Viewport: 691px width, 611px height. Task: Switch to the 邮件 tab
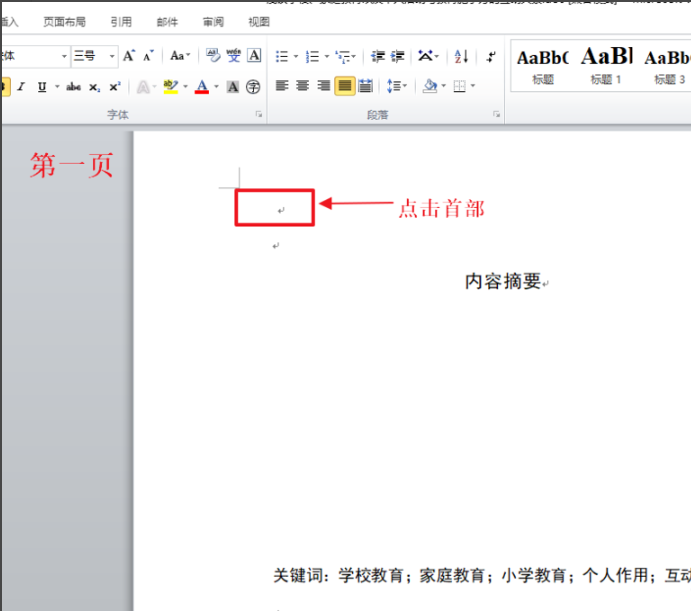point(167,22)
